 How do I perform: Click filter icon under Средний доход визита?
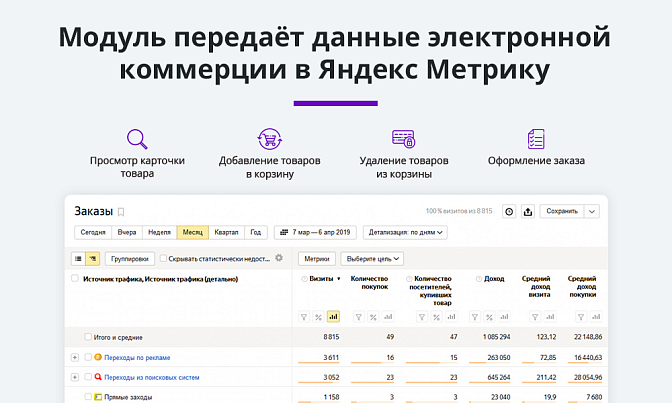[535, 317]
